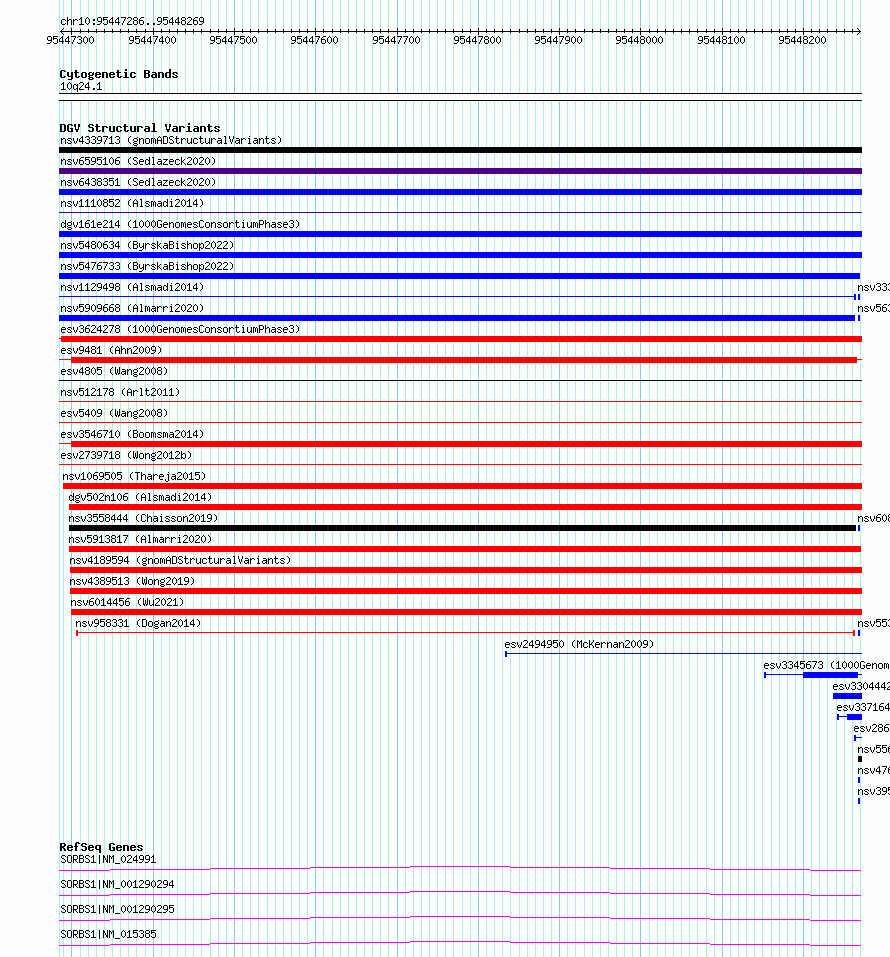Click ruler position 95447300
The image size is (890, 957).
tap(71, 40)
